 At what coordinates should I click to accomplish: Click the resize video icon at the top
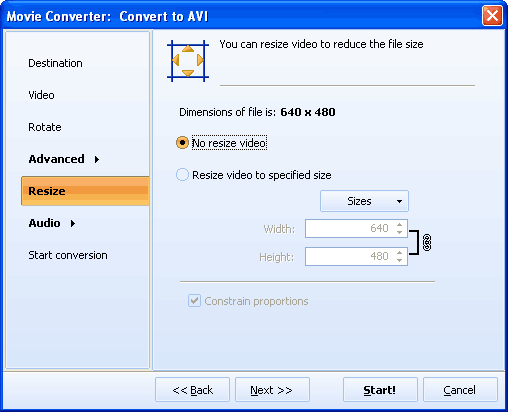[188, 61]
